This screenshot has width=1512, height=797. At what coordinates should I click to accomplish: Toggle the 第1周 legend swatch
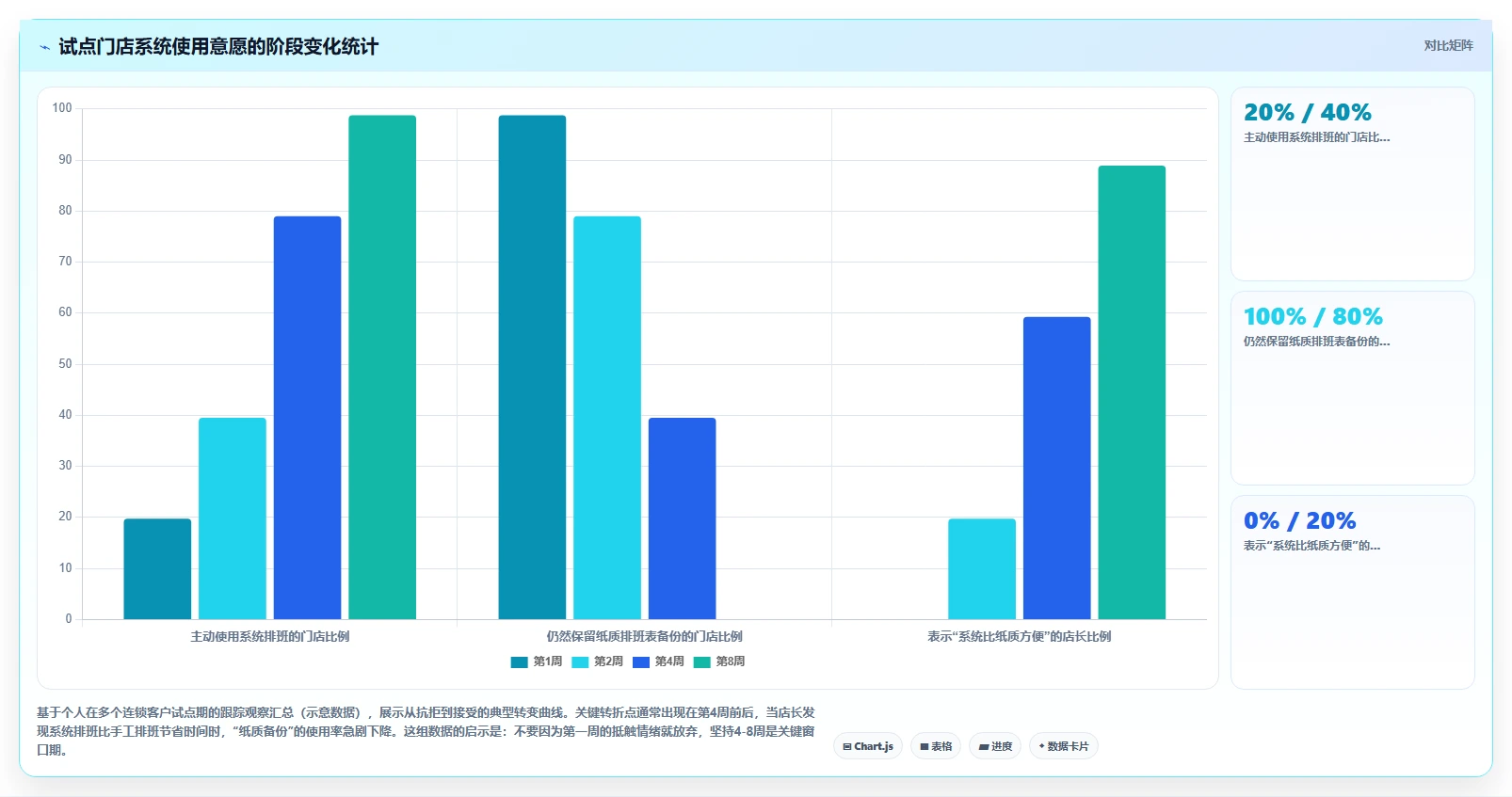point(519,662)
